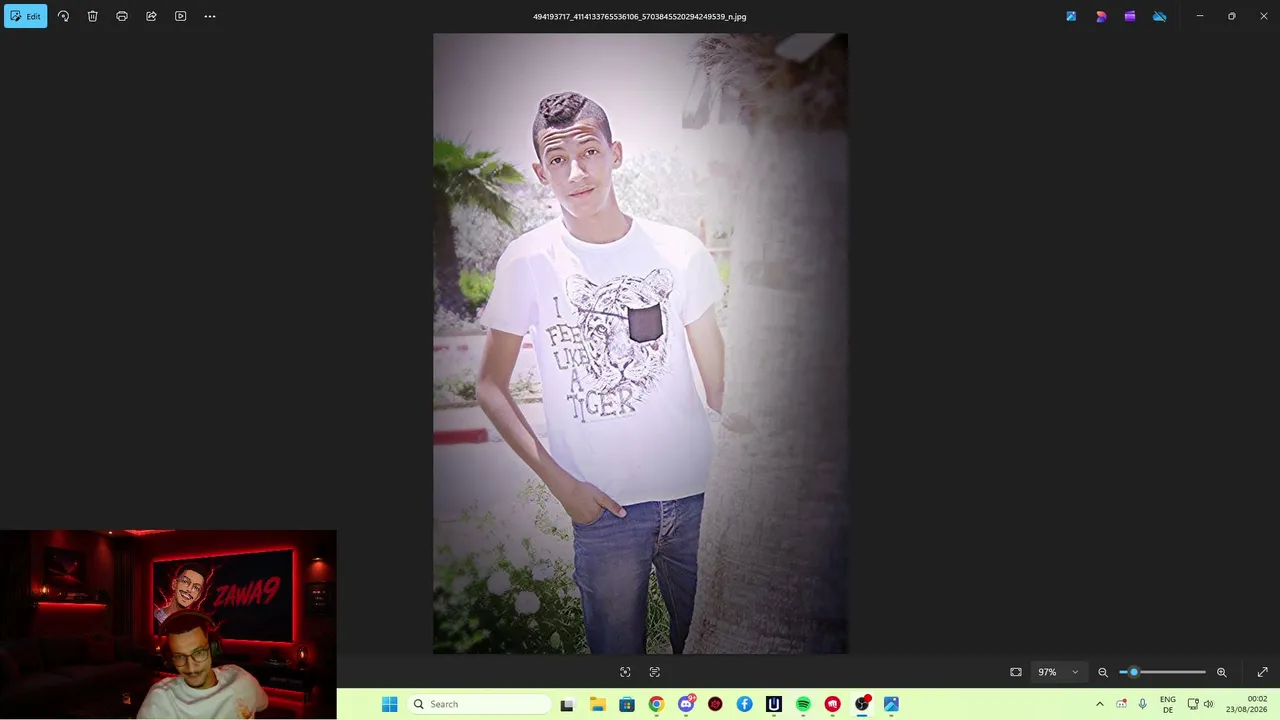Click the scan text icon below photo
This screenshot has height=720, width=1280.
click(x=655, y=672)
